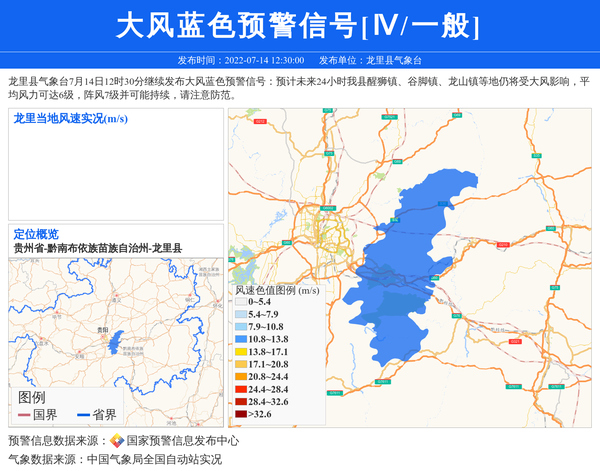The image size is (600, 471).
Task: Click the 大风蓝色预警信号 title banner
Action: pyautogui.click(x=299, y=26)
